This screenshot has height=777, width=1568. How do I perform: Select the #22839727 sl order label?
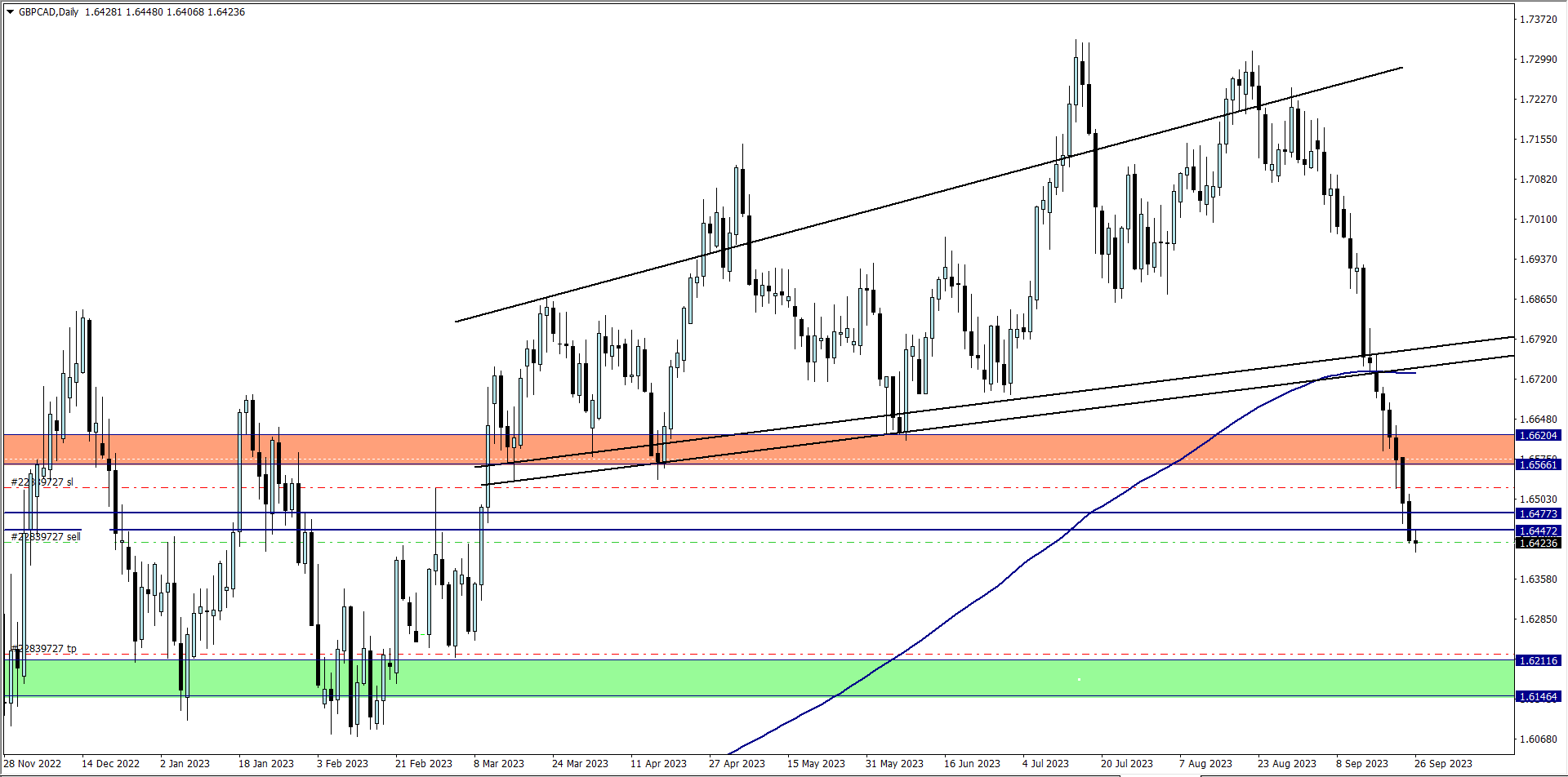(x=42, y=482)
